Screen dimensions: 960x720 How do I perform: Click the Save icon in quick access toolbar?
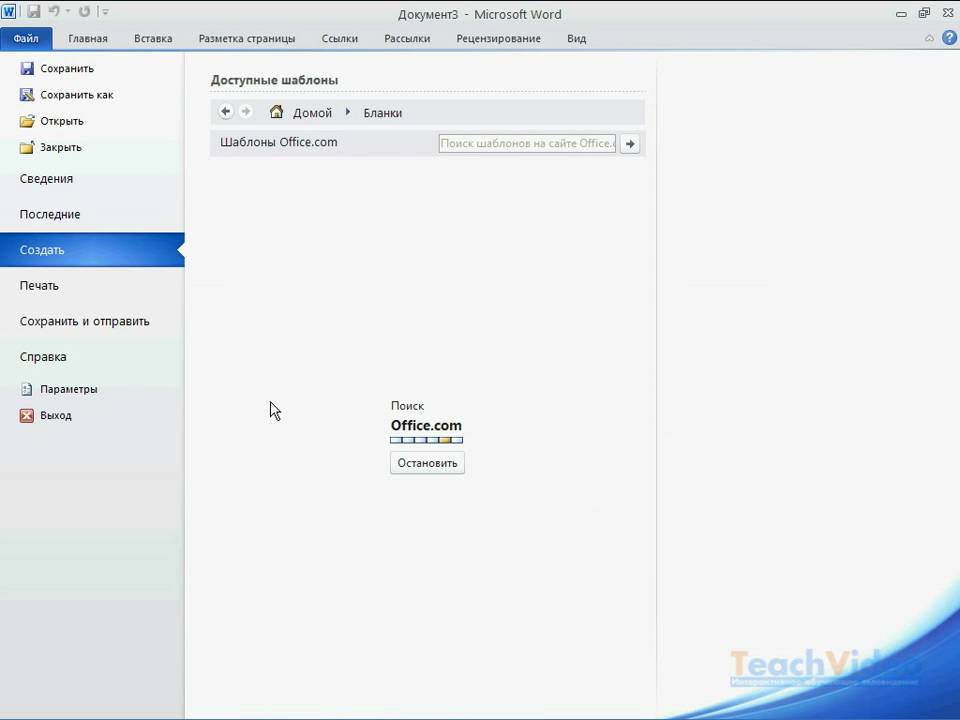point(33,11)
